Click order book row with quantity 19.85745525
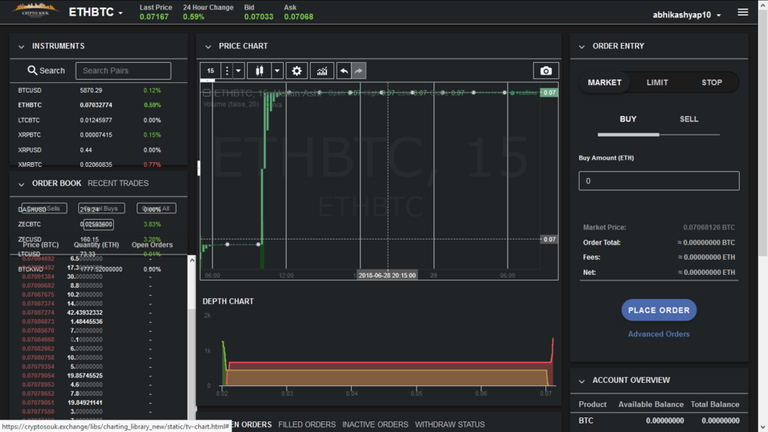Image resolution: width=768 pixels, height=432 pixels. [x=98, y=376]
